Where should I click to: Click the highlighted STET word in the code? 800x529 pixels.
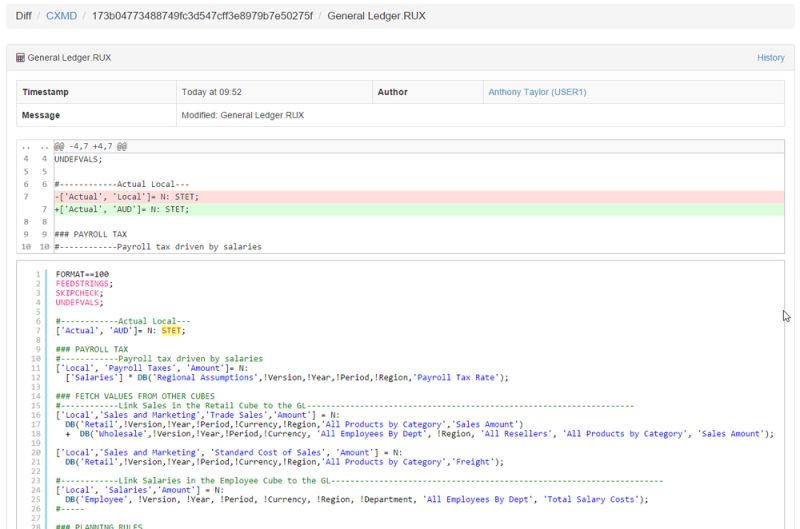click(171, 331)
